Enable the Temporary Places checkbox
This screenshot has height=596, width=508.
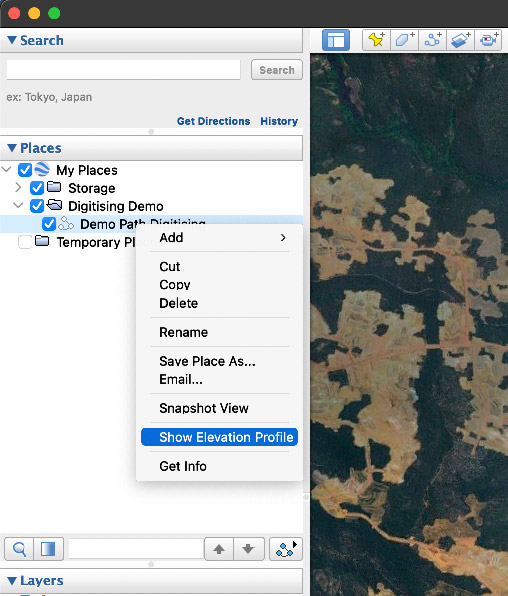(25, 242)
